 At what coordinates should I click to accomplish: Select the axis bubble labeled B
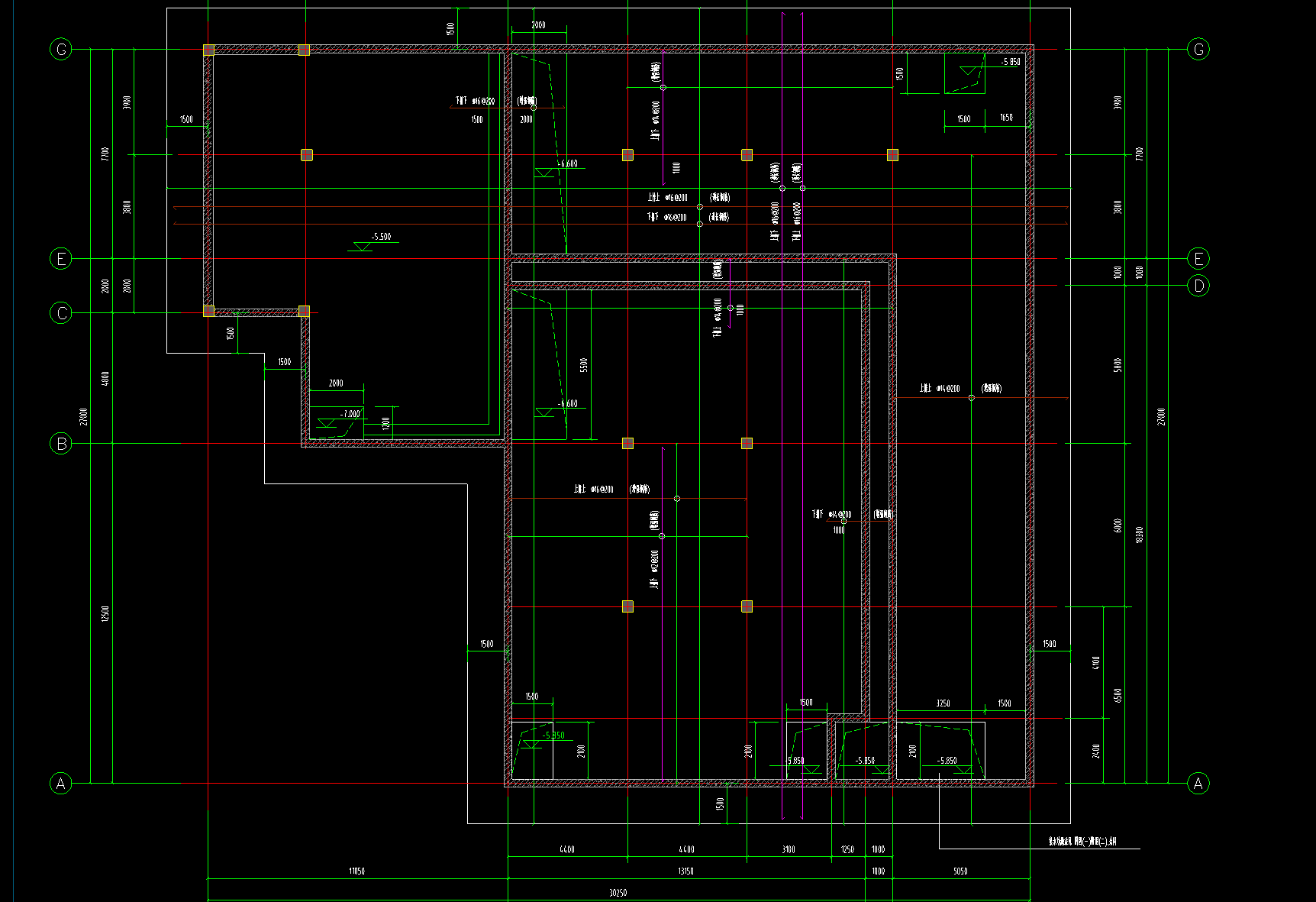coord(61,443)
